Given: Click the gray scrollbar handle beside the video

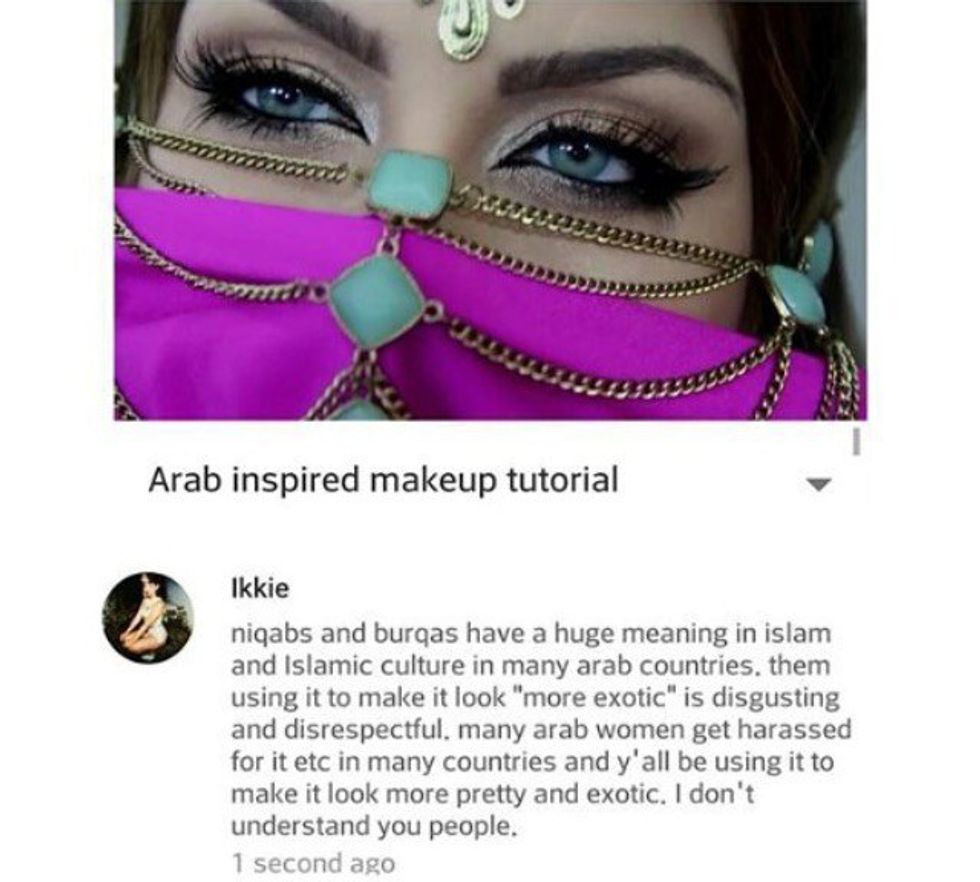Looking at the screenshot, I should 856,441.
